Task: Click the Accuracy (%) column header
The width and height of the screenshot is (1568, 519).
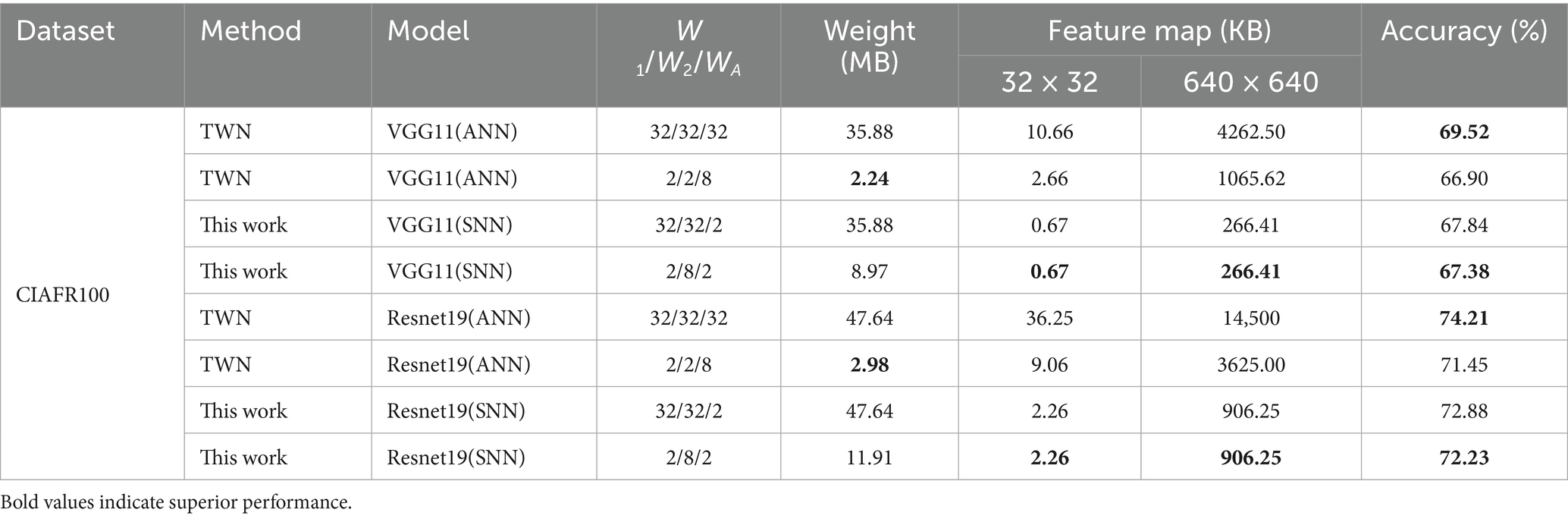Action: (x=1464, y=31)
